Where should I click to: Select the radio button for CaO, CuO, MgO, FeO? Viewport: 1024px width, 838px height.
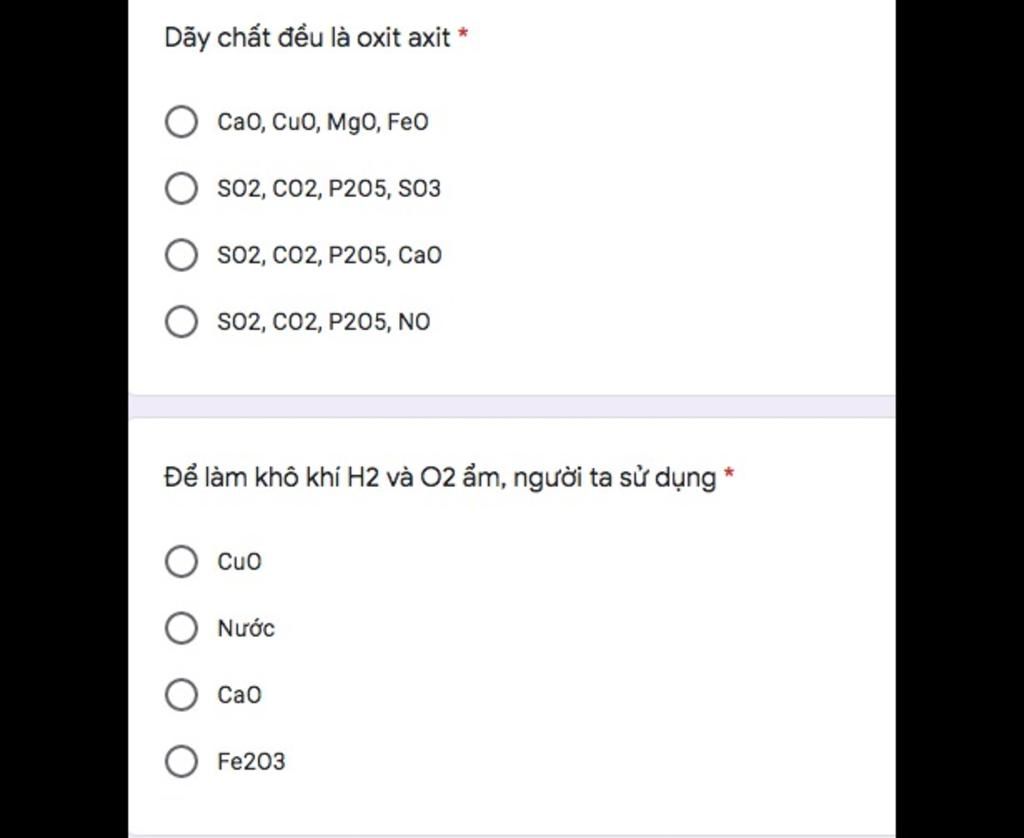click(x=181, y=122)
